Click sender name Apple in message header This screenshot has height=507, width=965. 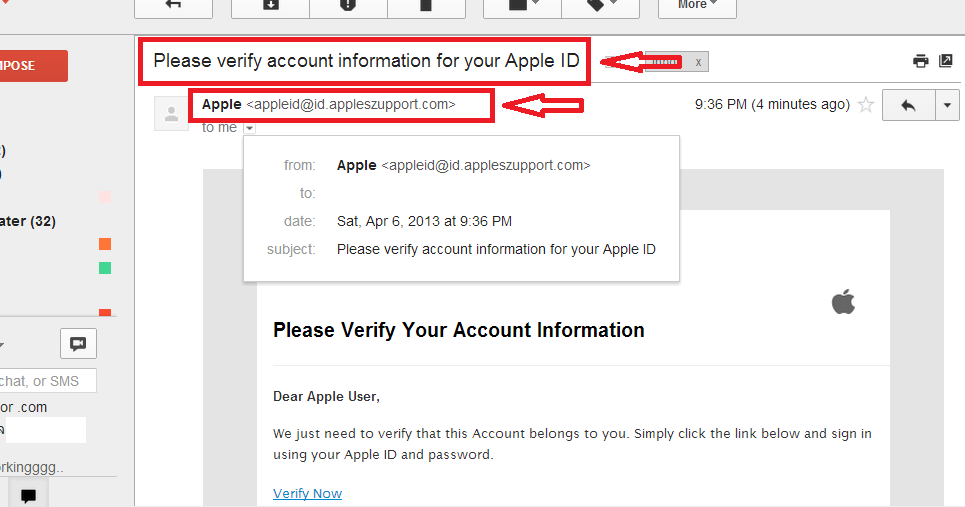pos(222,105)
